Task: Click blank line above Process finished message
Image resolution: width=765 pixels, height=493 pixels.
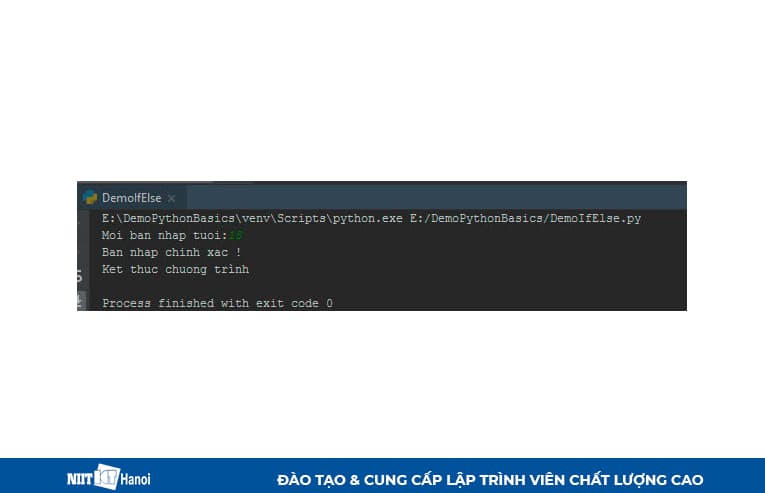Action: click(342, 286)
